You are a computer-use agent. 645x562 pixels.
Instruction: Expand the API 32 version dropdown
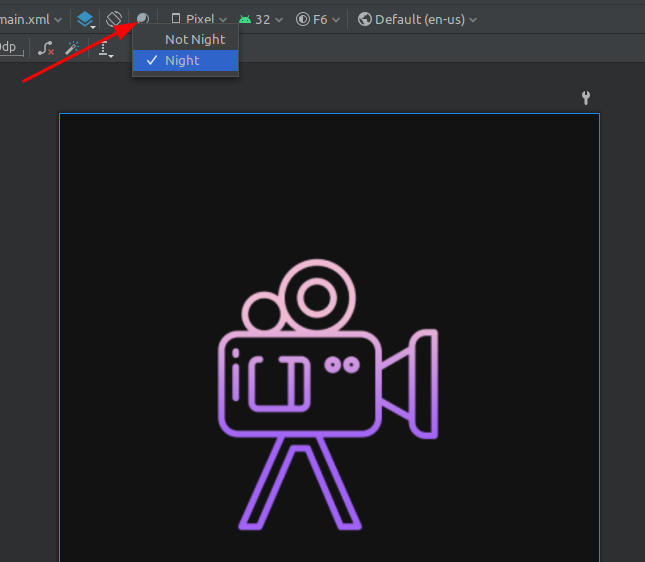(x=269, y=19)
